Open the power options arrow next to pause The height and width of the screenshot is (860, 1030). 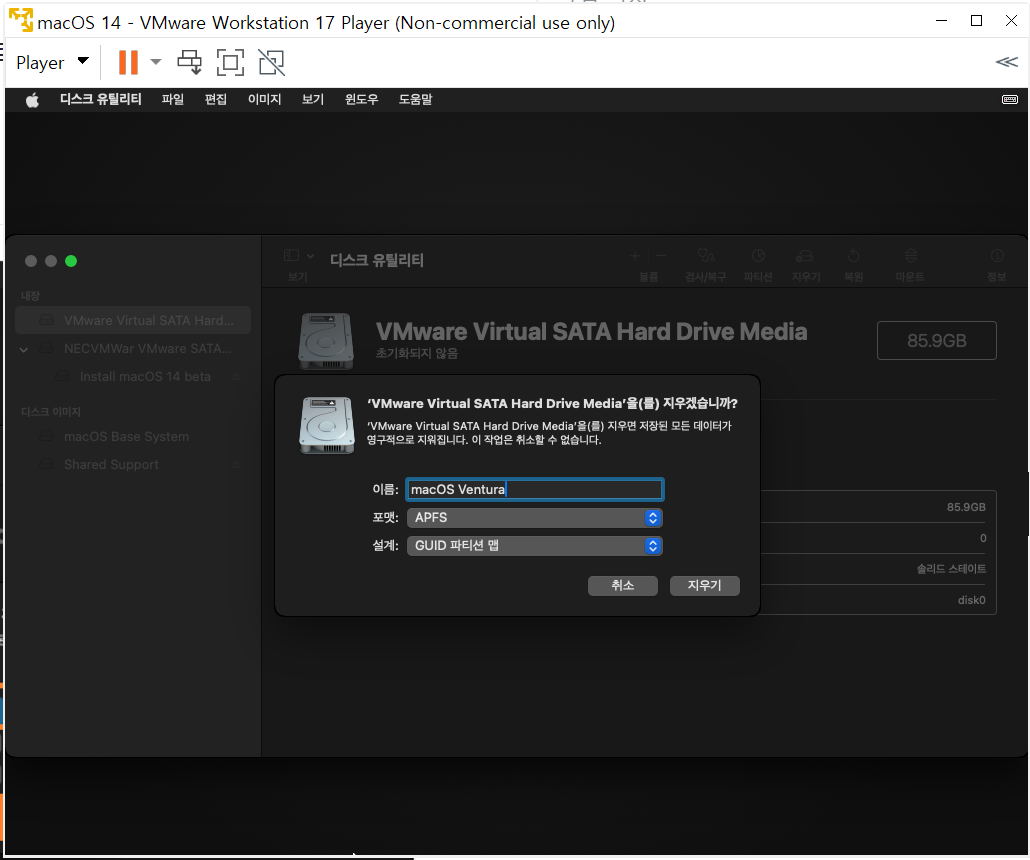point(156,62)
